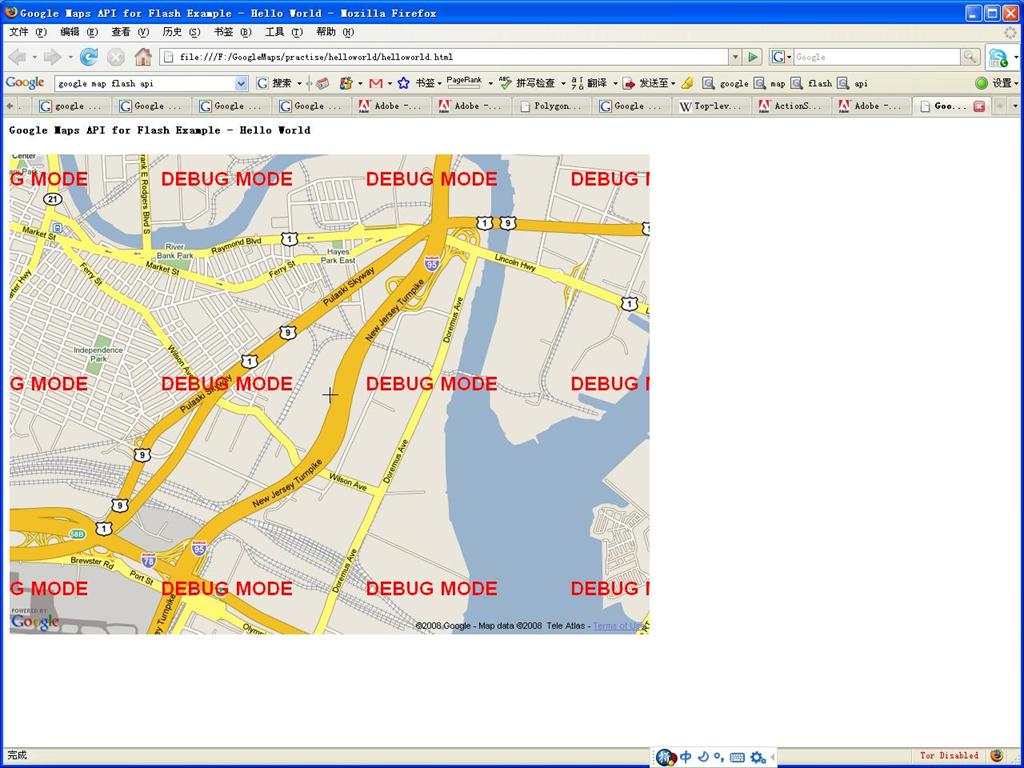Click the address bar URL field
Viewport: 1024px width, 768px height.
tap(444, 57)
